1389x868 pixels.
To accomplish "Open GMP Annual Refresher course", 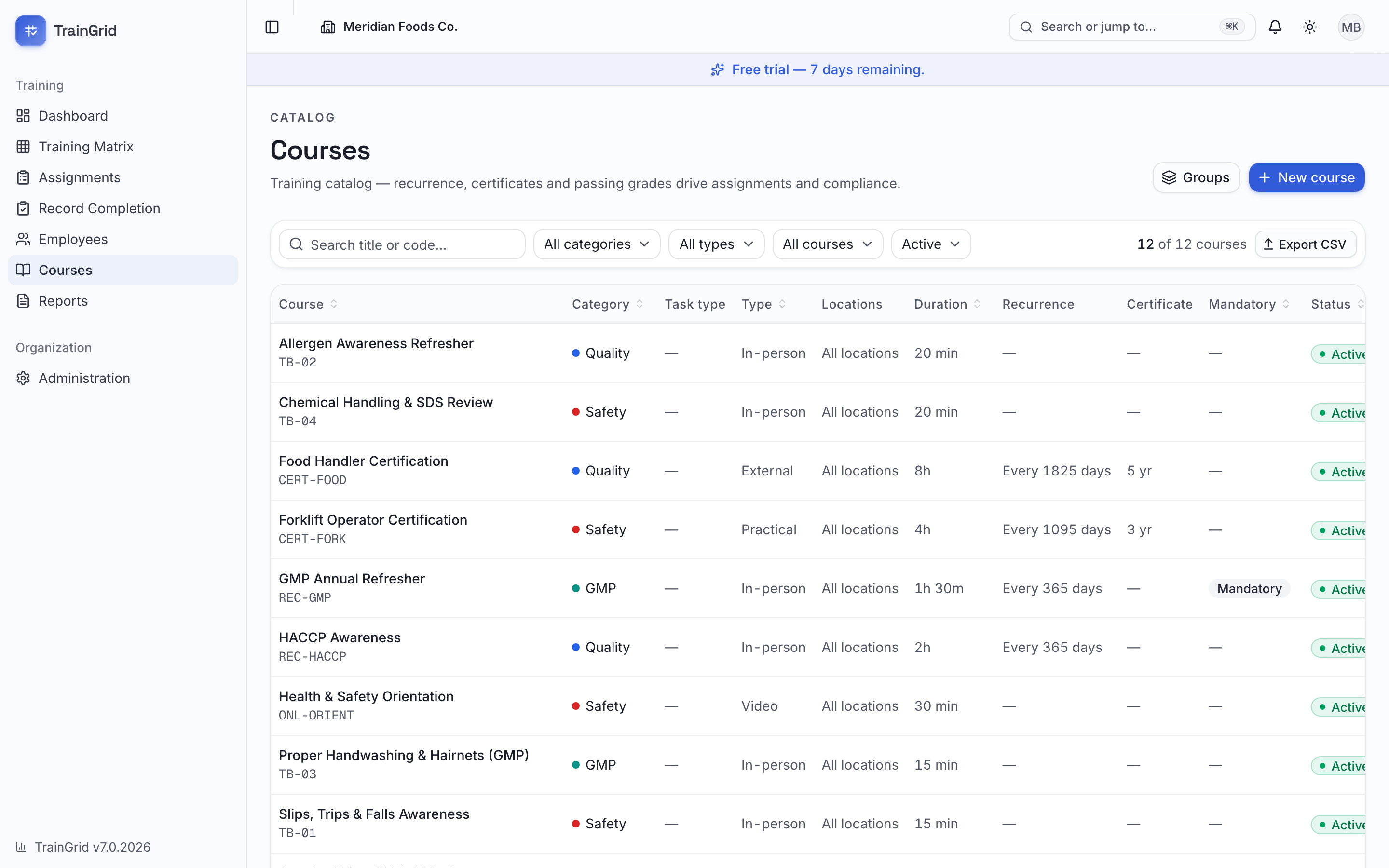I will tap(352, 579).
